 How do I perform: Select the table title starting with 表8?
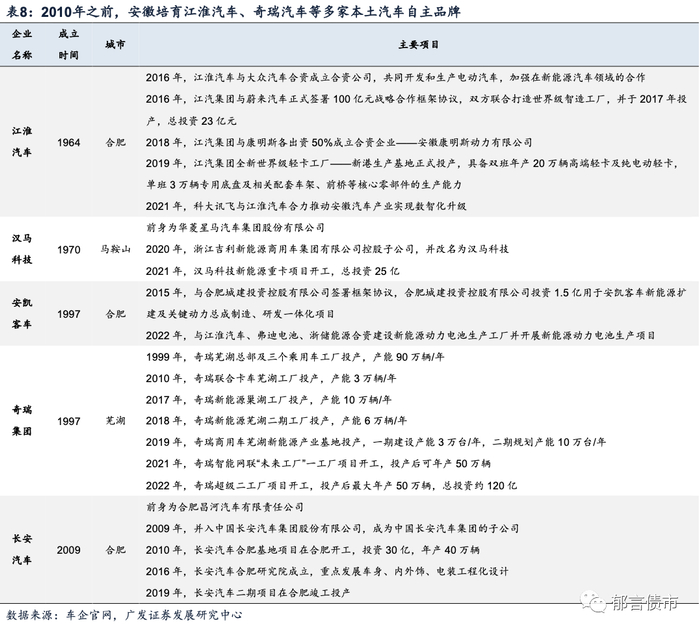(233, 11)
